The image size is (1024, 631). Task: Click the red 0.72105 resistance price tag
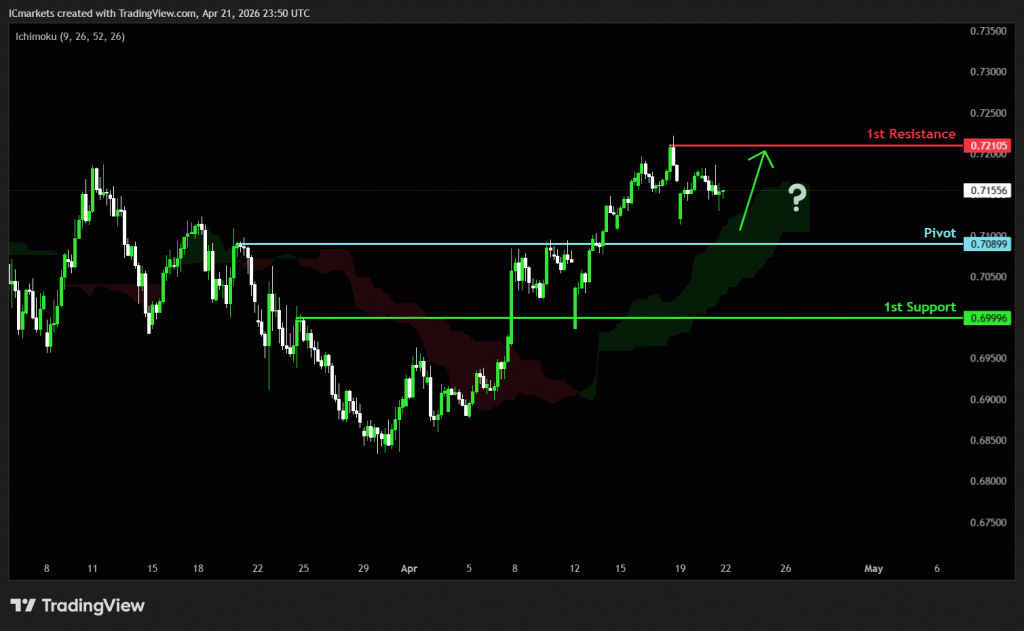987,146
